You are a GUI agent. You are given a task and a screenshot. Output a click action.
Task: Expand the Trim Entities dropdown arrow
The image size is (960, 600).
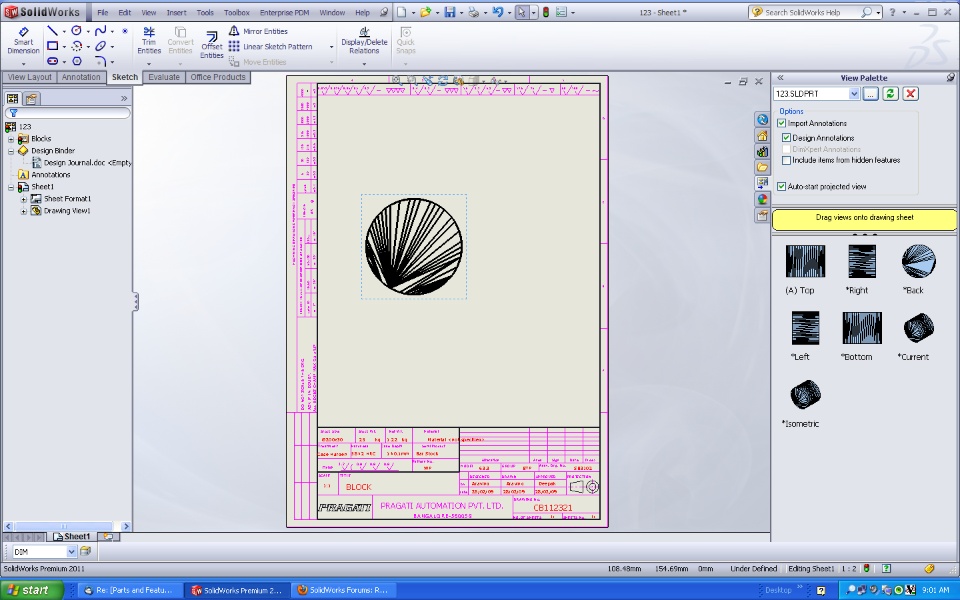(149, 64)
